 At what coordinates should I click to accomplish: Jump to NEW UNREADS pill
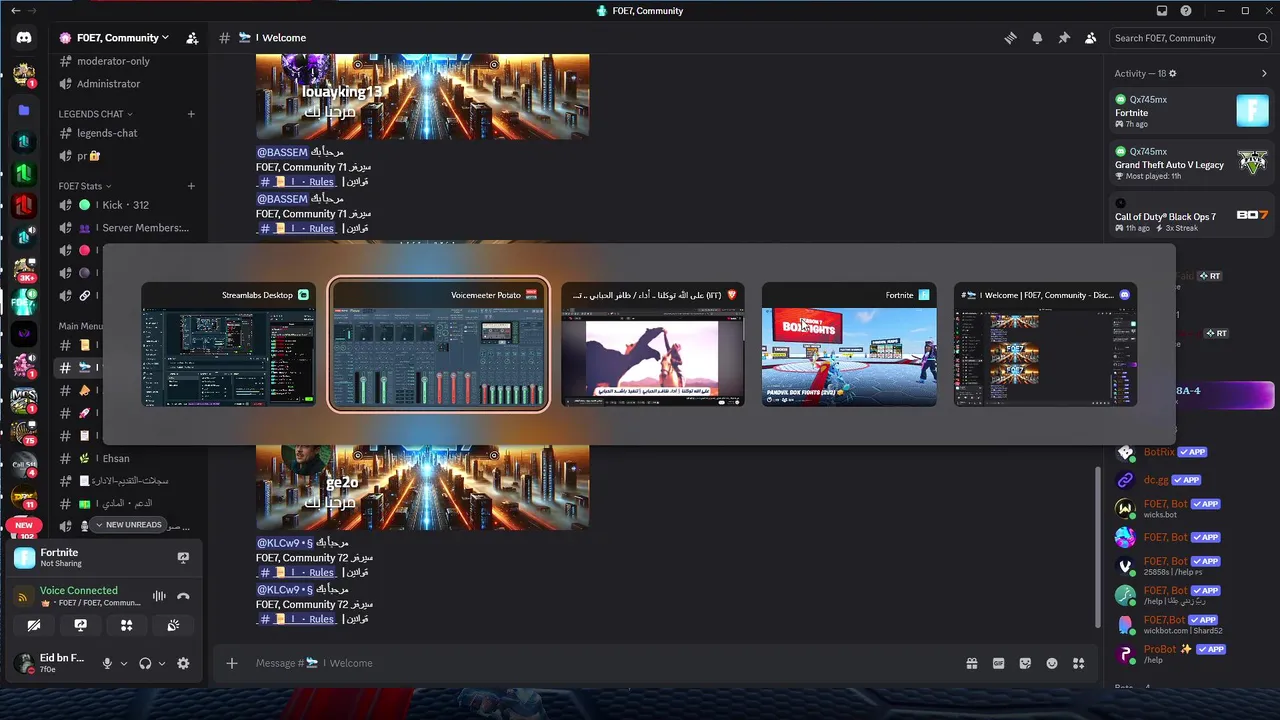pyautogui.click(x=127, y=525)
